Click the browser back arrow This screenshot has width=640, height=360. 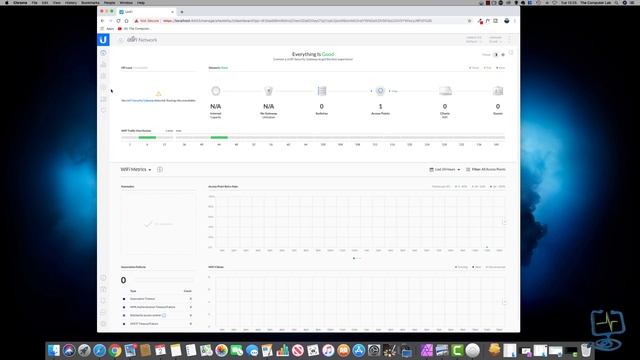[102, 21]
